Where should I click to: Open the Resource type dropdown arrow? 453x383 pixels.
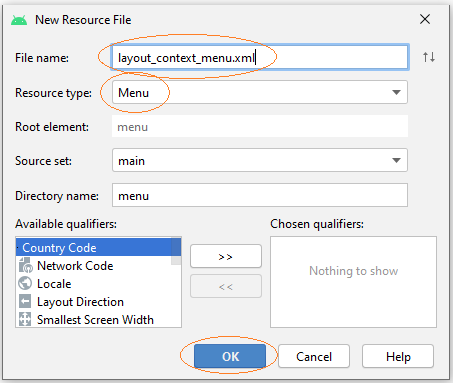click(x=396, y=92)
